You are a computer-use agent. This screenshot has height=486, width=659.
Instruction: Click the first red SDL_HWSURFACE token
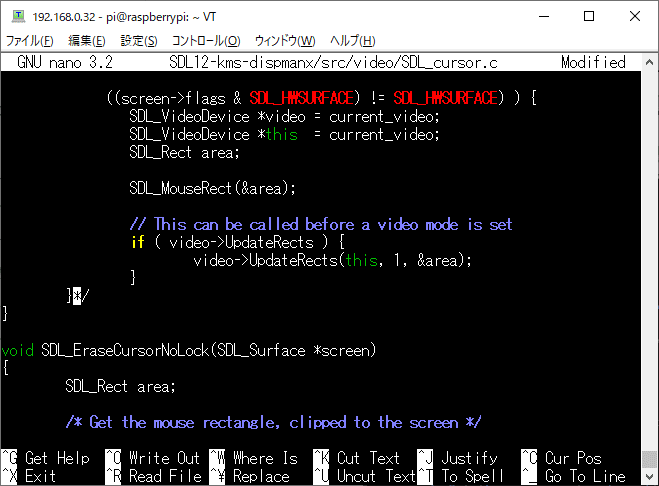pos(301,98)
